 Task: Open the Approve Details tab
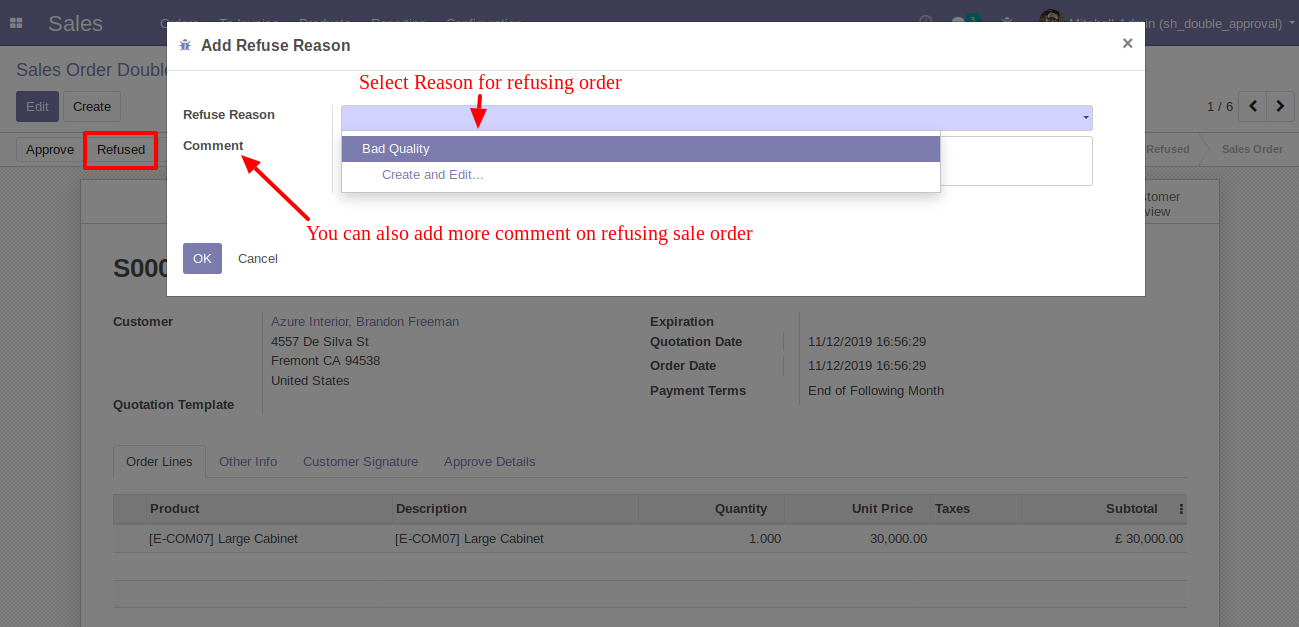[489, 462]
